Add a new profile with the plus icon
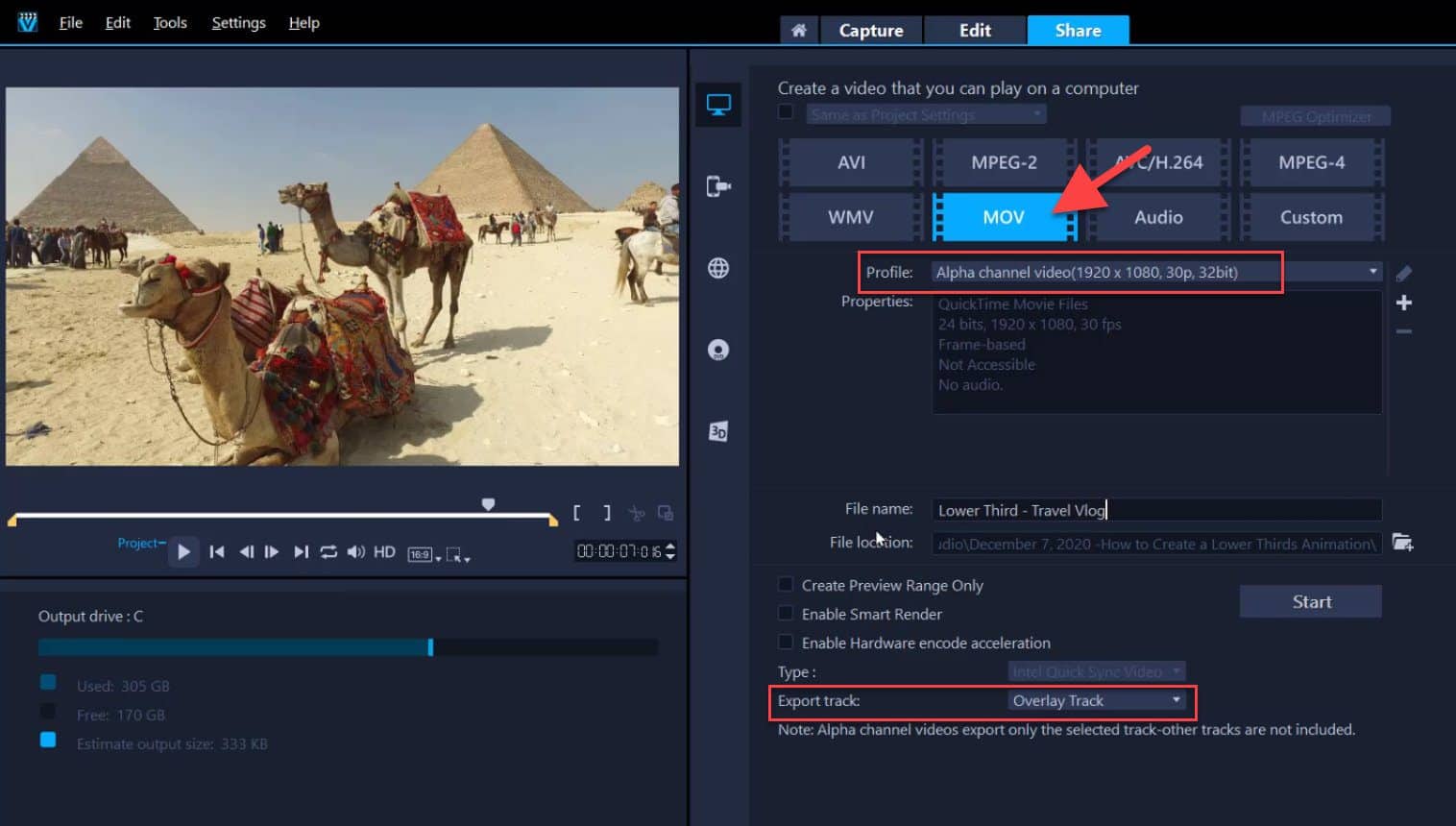The image size is (1456, 826). 1403,303
